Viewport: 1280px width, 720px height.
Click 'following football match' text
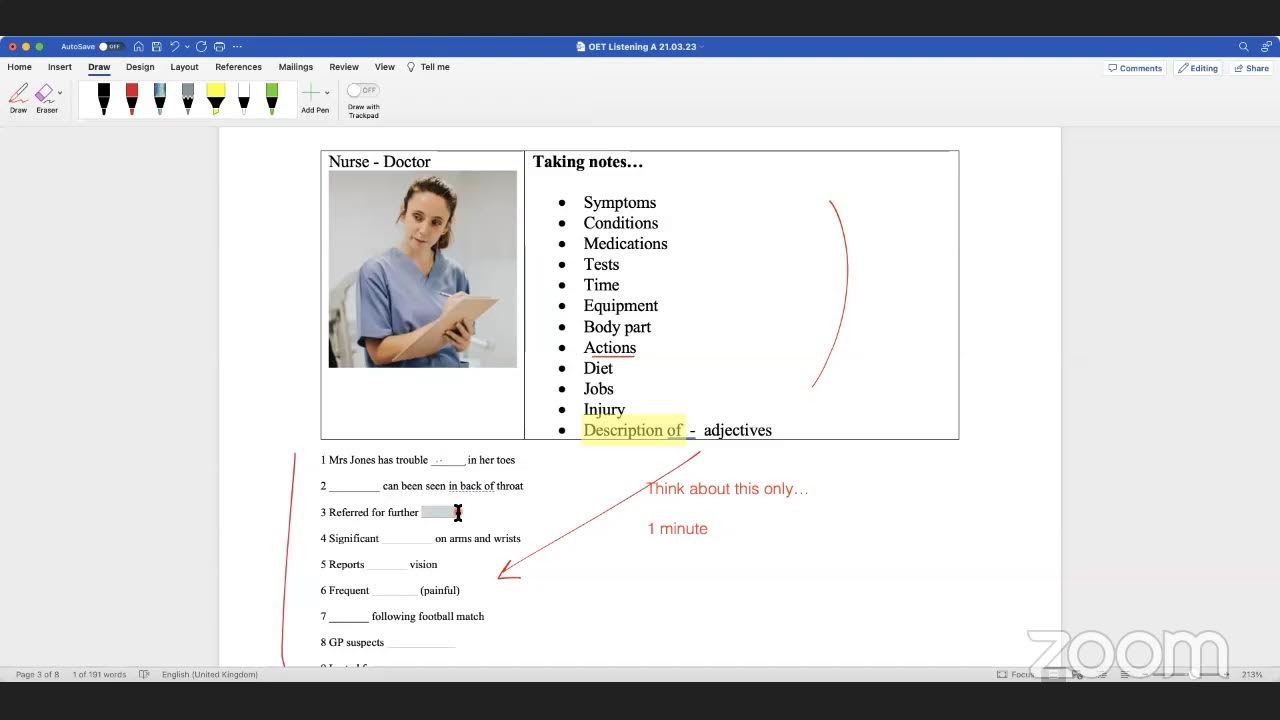[x=428, y=617]
